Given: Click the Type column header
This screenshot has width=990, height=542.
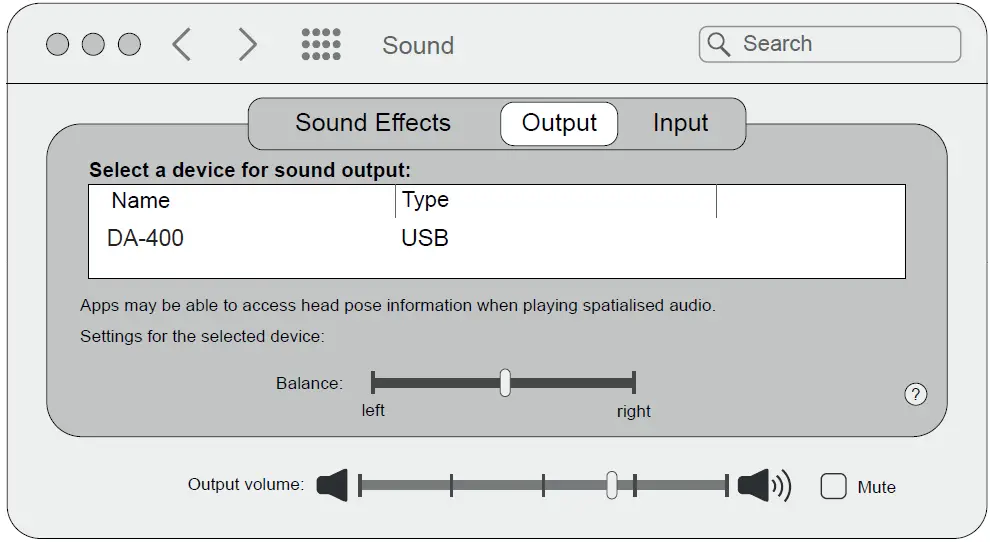Looking at the screenshot, I should [x=425, y=200].
